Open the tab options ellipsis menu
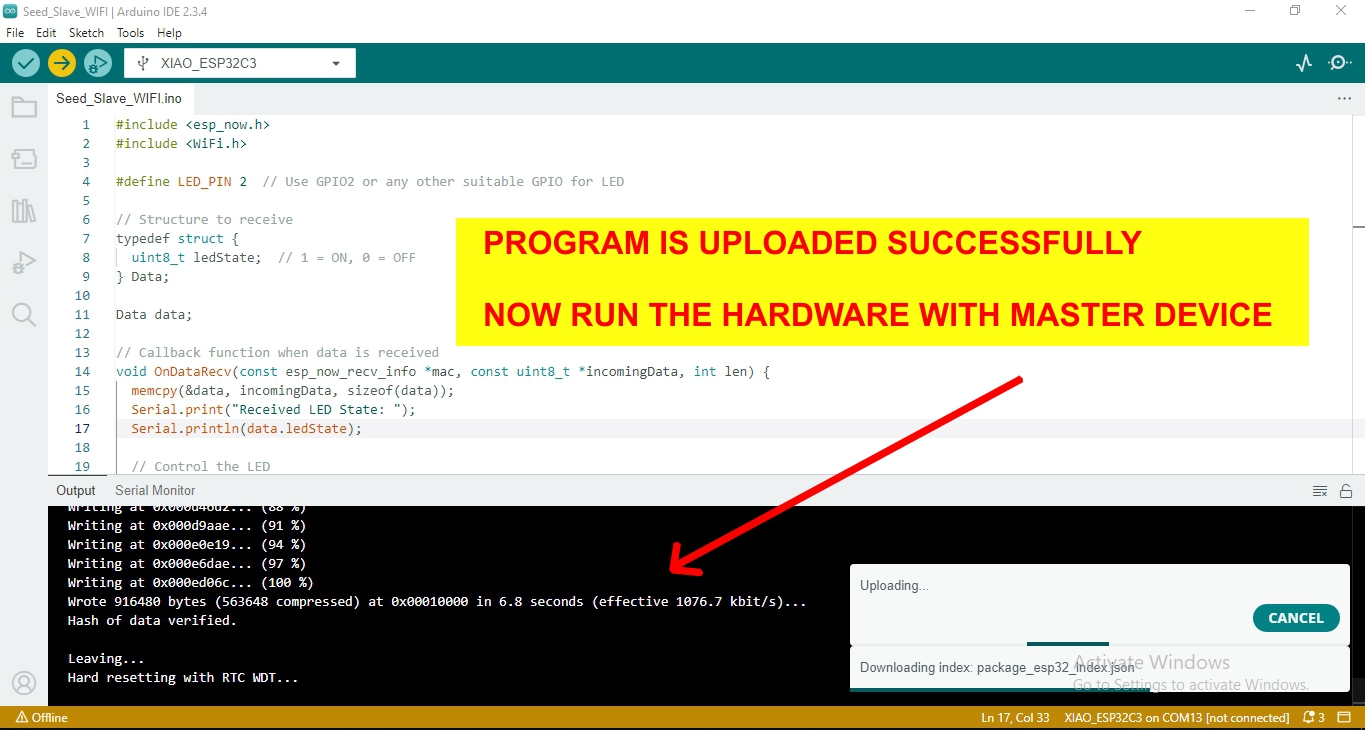1365x730 pixels. pyautogui.click(x=1344, y=99)
